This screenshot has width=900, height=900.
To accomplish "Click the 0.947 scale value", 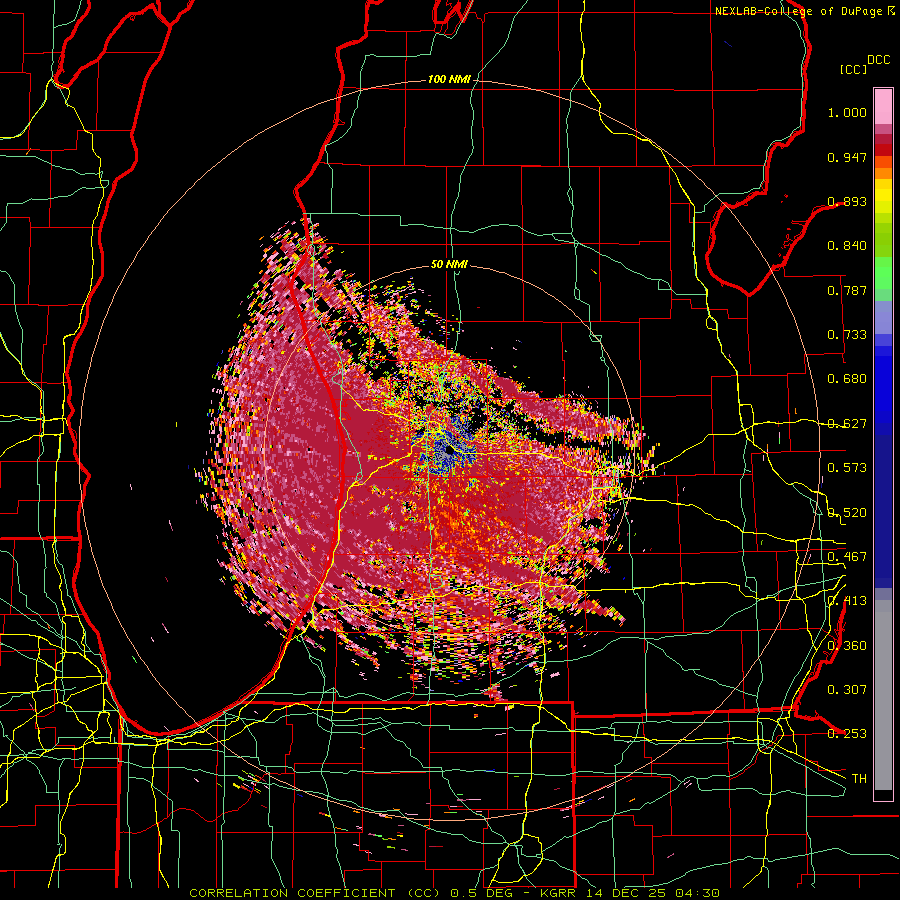I will 847,157.
